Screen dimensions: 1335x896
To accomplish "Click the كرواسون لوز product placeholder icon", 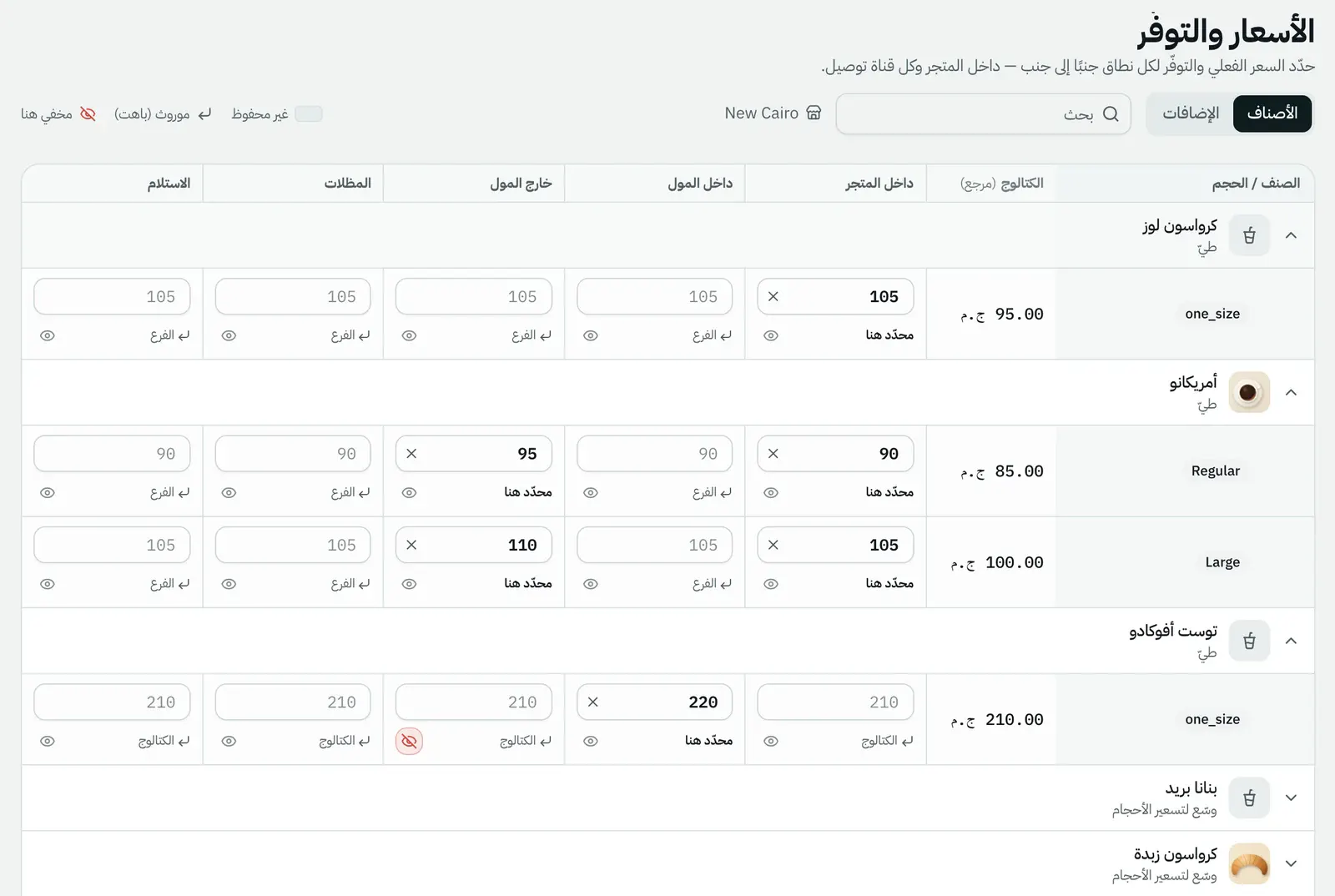I will (1249, 235).
